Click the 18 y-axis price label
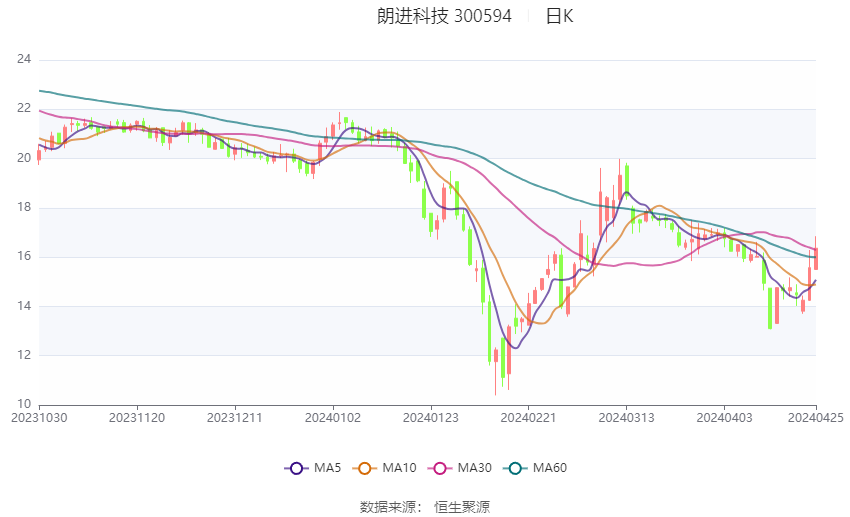The width and height of the screenshot is (850, 517). [x=24, y=207]
